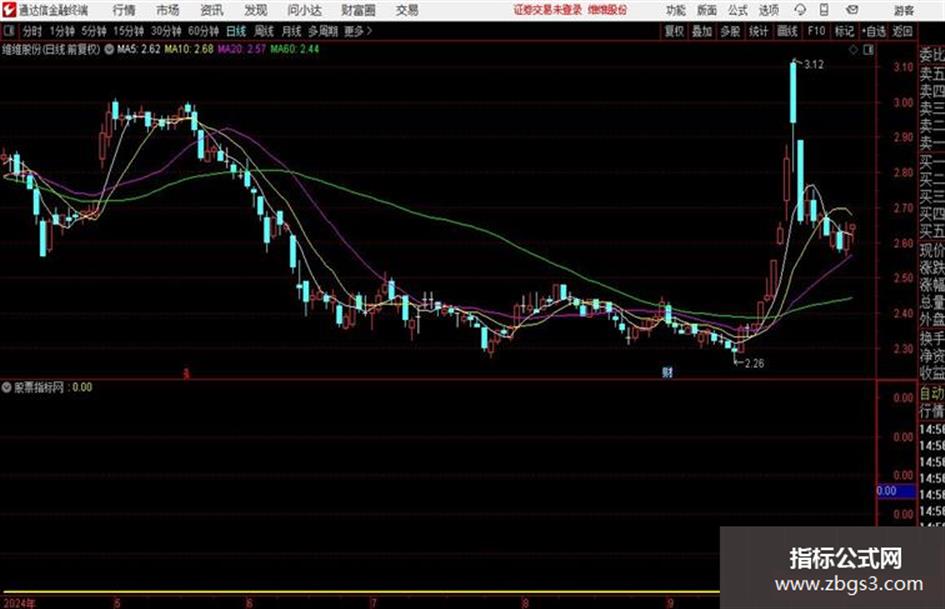The width and height of the screenshot is (945, 609).
Task: Click the blue highlighted 0.00 axis value
Action: [x=896, y=491]
